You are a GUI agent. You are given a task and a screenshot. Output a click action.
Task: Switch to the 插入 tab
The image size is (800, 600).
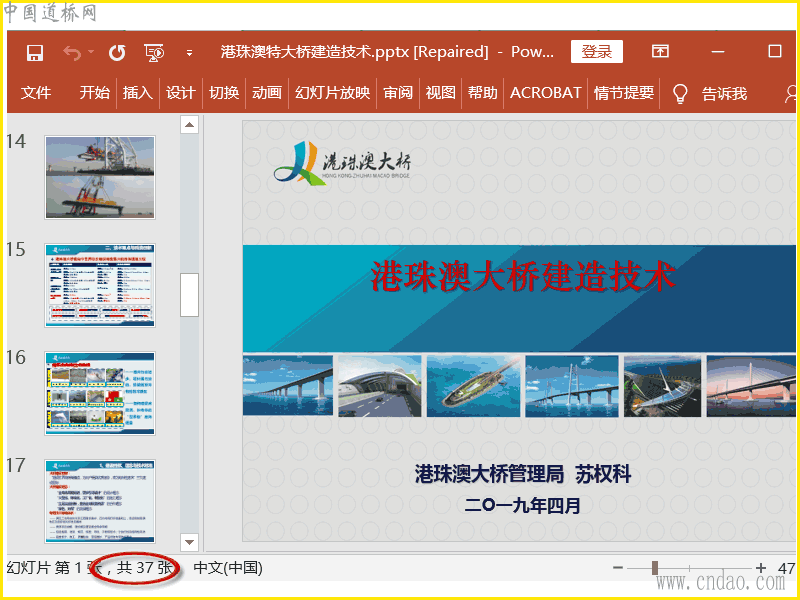pos(138,93)
